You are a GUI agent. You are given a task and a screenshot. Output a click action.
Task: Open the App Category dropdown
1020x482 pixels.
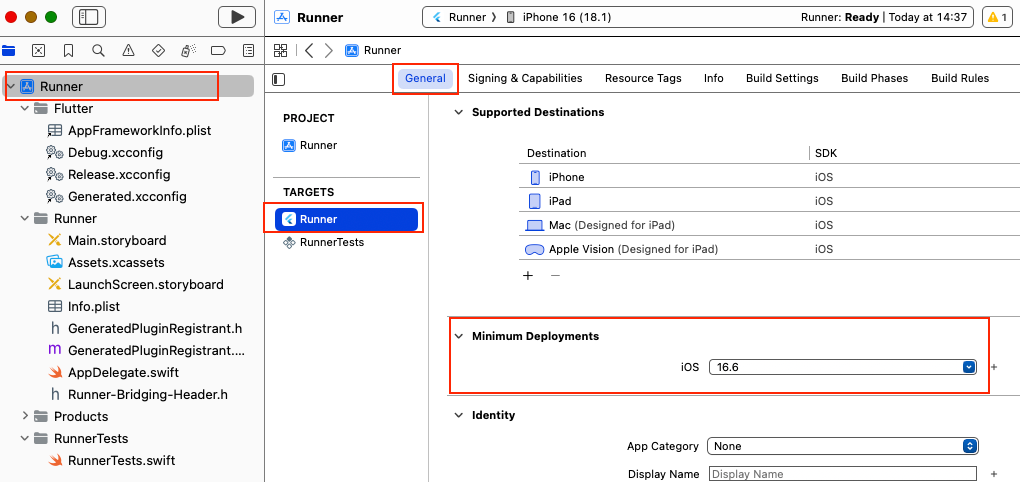click(x=843, y=446)
